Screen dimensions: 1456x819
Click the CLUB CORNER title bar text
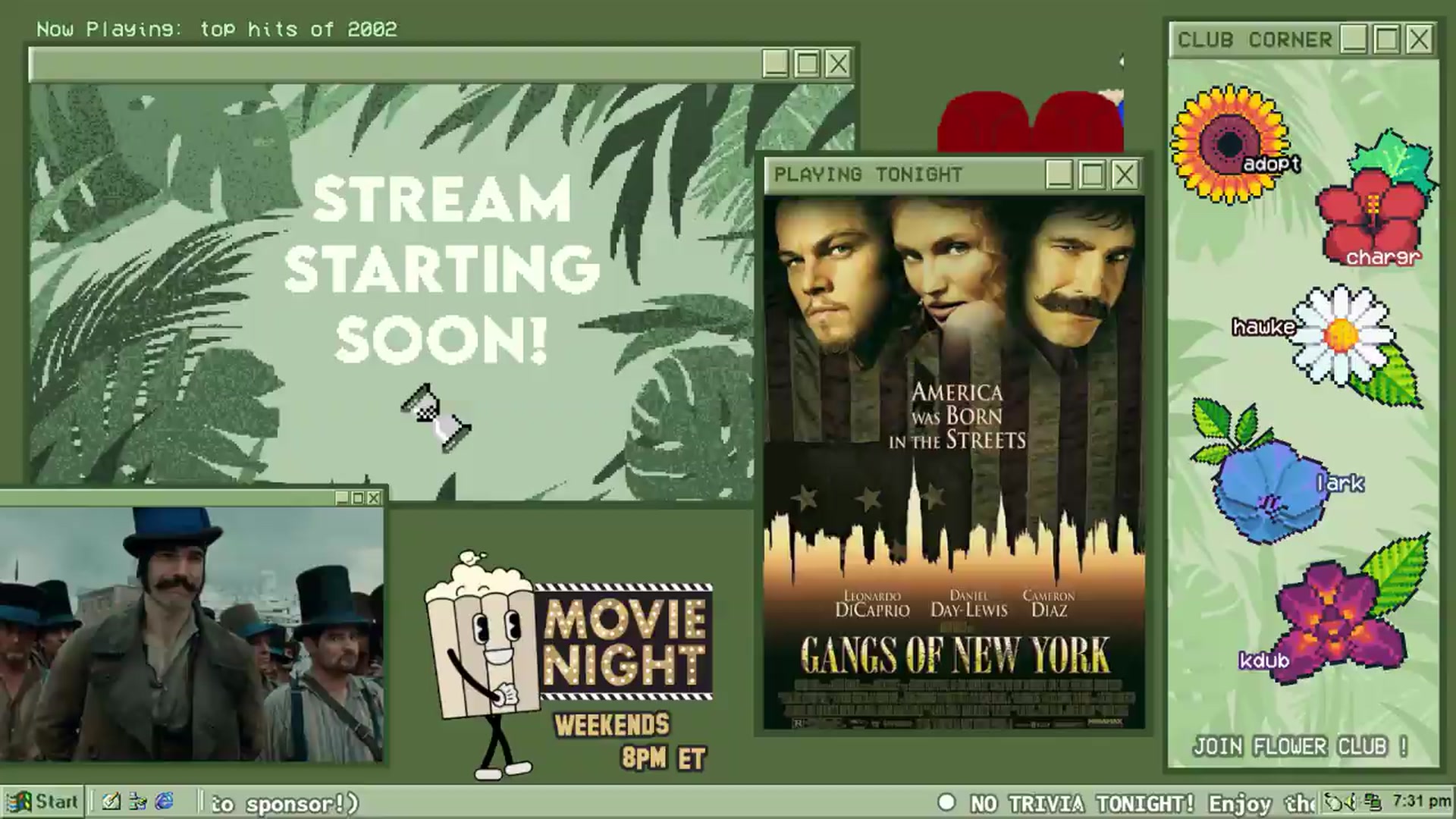(x=1255, y=39)
